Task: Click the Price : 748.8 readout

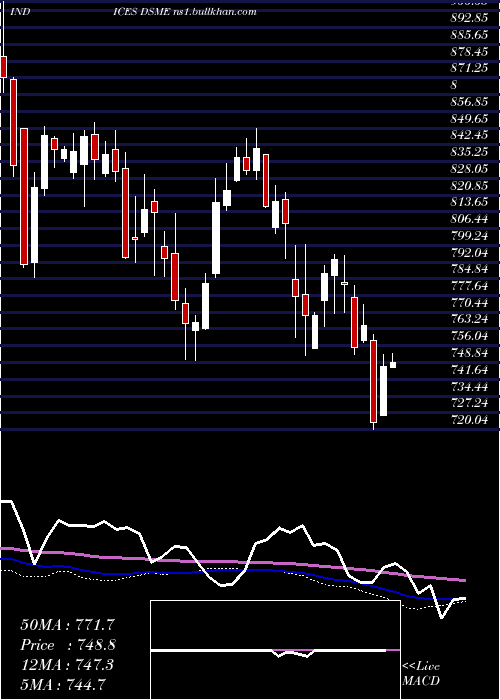Action: pyautogui.click(x=68, y=645)
